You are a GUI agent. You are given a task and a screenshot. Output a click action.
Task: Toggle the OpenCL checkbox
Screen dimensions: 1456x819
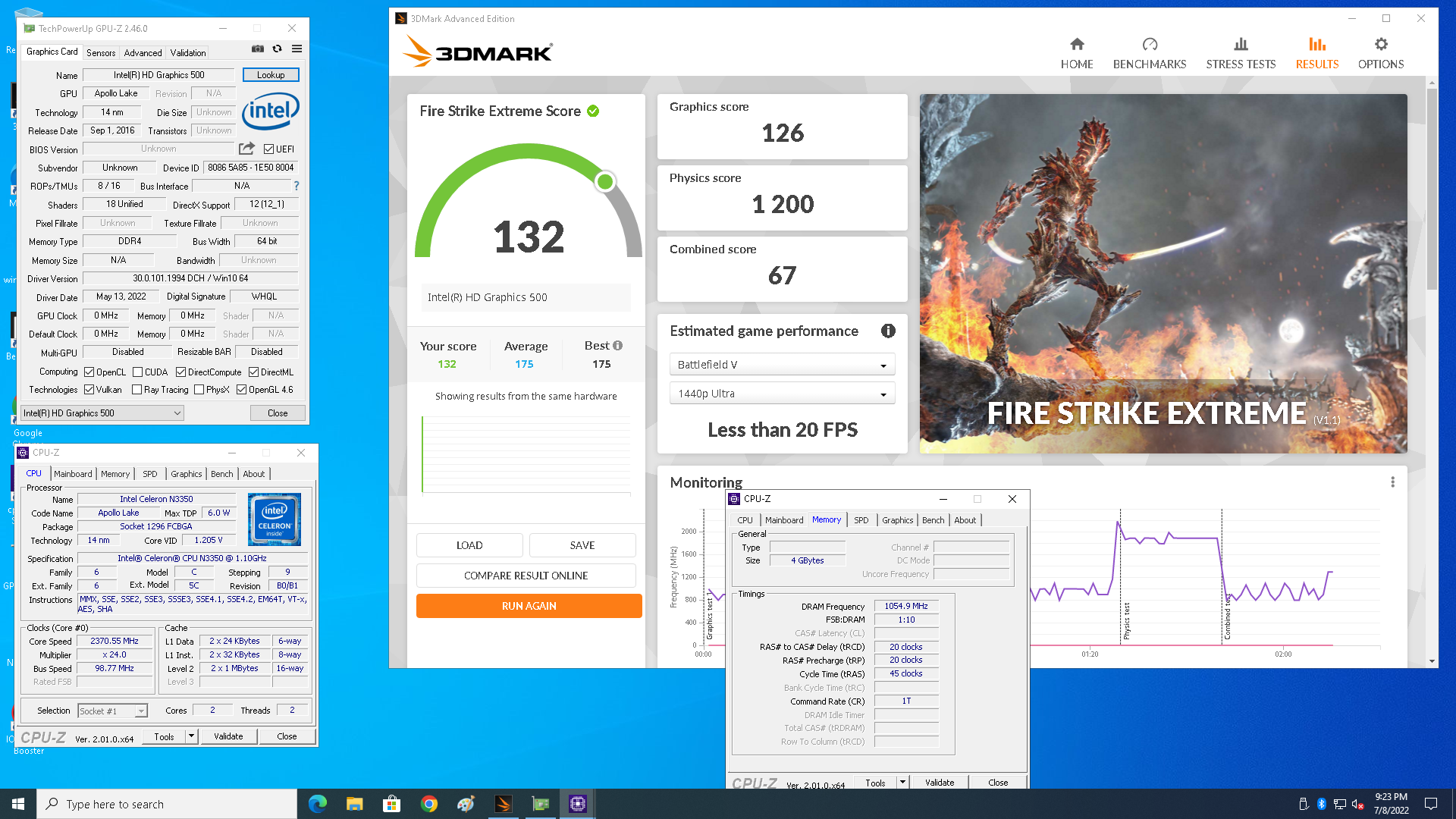(89, 372)
